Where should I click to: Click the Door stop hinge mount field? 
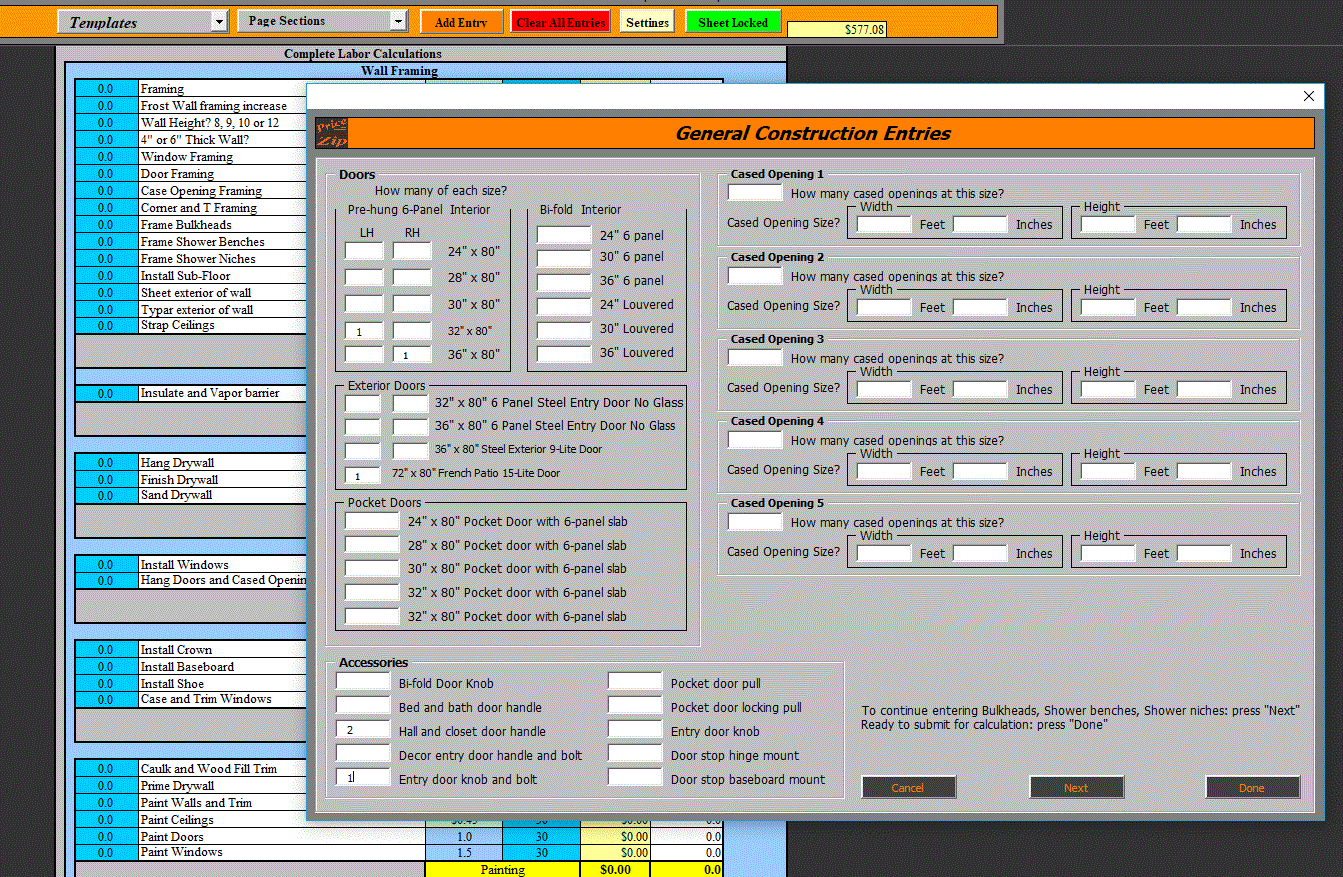(635, 753)
